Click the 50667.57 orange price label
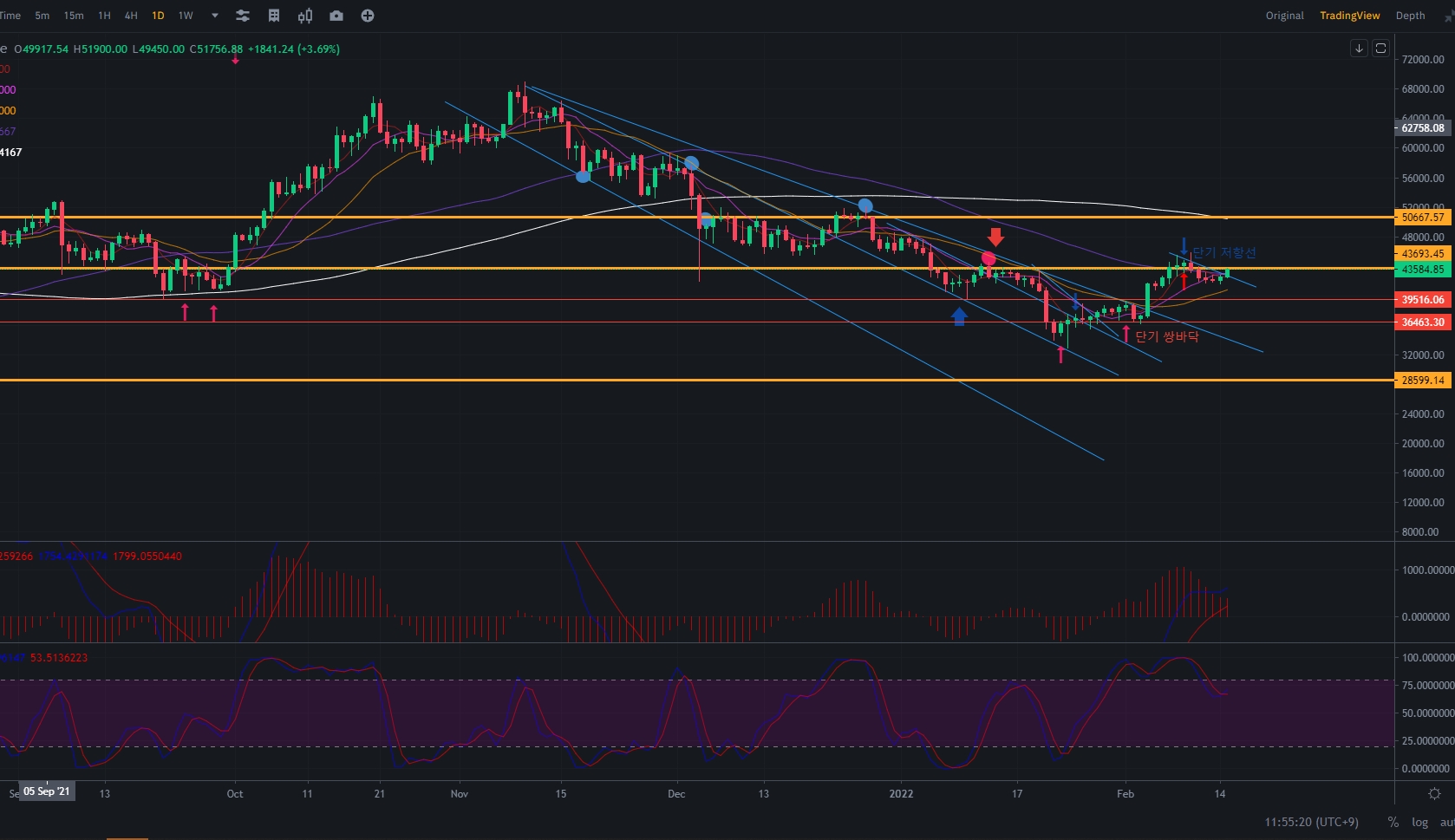The image size is (1455, 840). click(x=1422, y=218)
